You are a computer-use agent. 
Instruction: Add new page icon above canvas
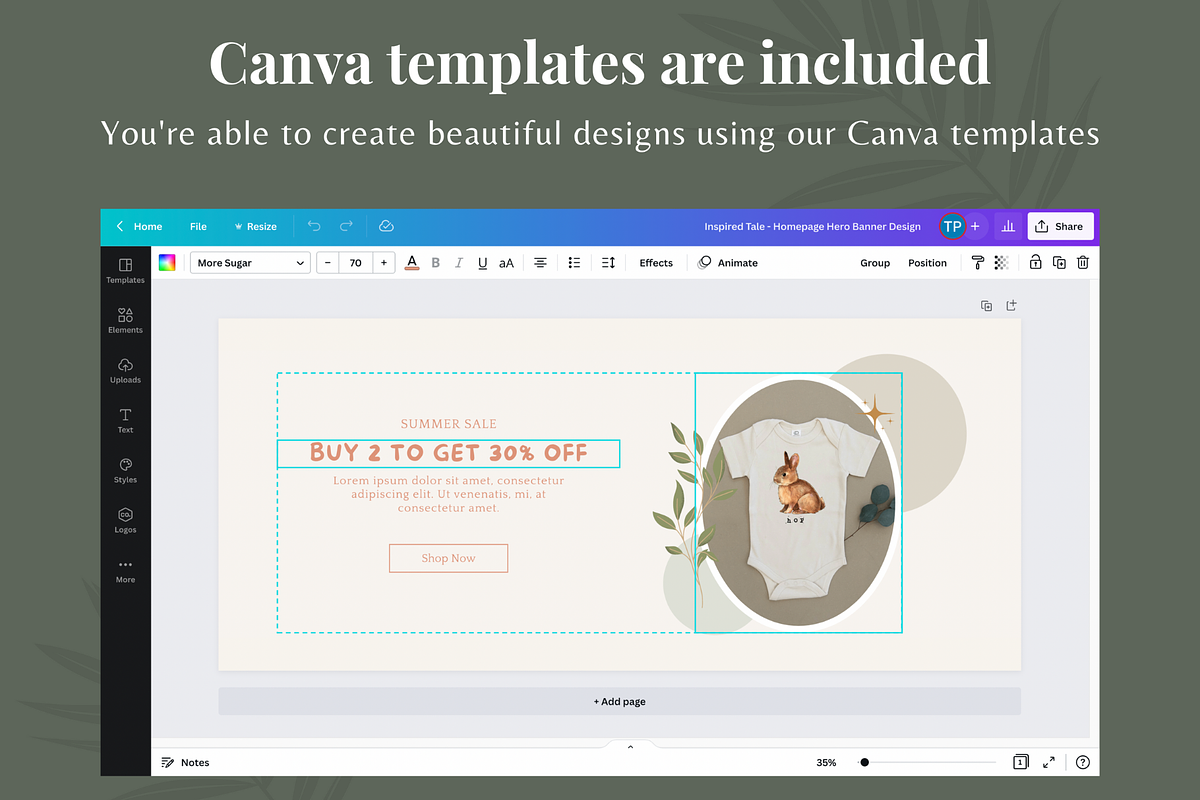pyautogui.click(x=1011, y=305)
